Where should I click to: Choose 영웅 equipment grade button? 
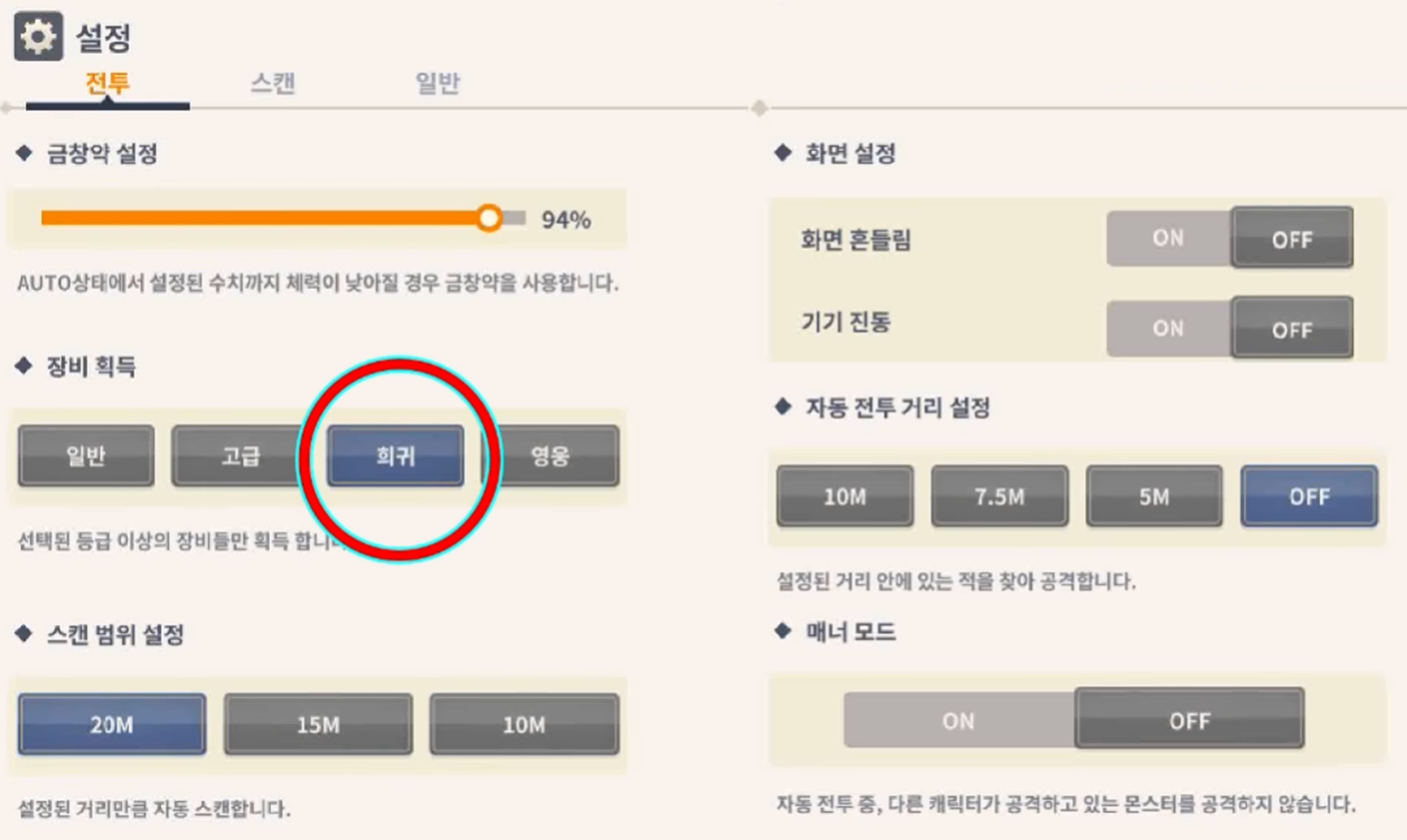(550, 456)
